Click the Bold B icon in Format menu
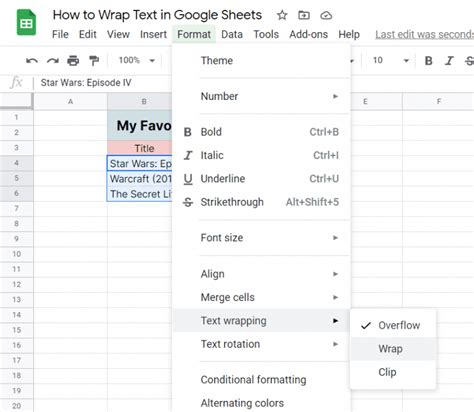 click(x=188, y=132)
